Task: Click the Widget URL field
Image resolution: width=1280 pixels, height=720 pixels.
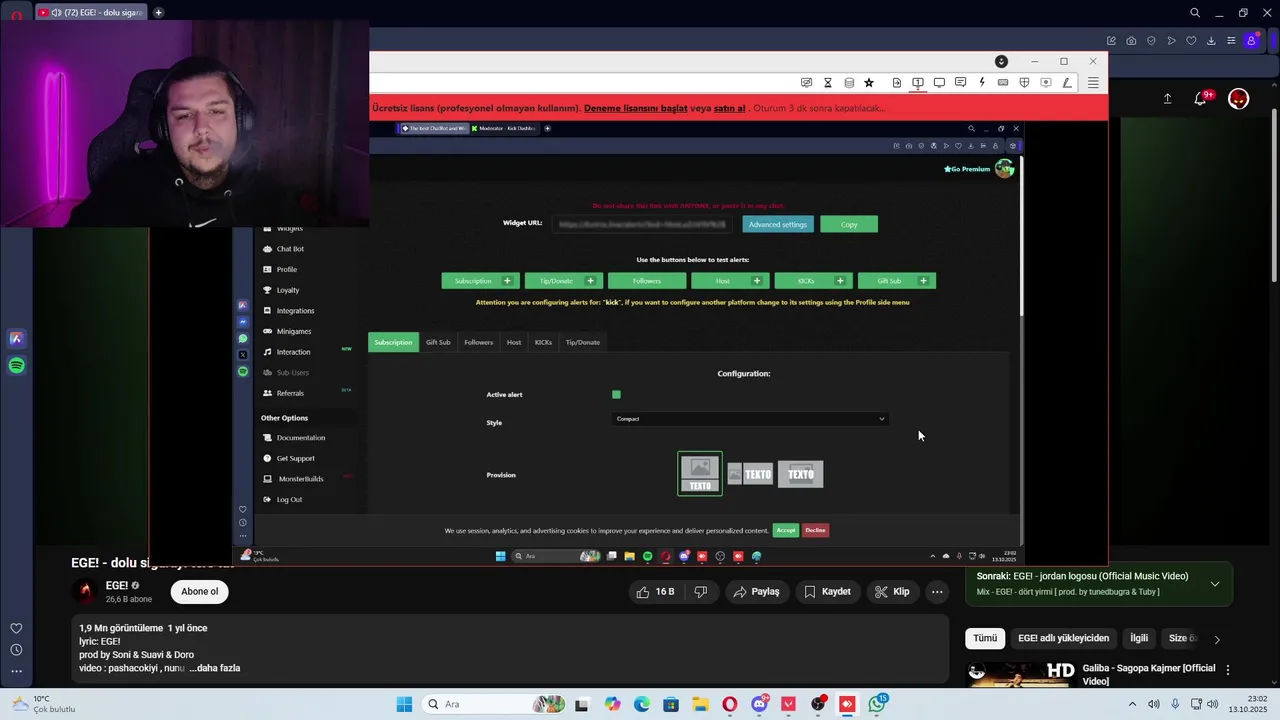Action: [642, 224]
